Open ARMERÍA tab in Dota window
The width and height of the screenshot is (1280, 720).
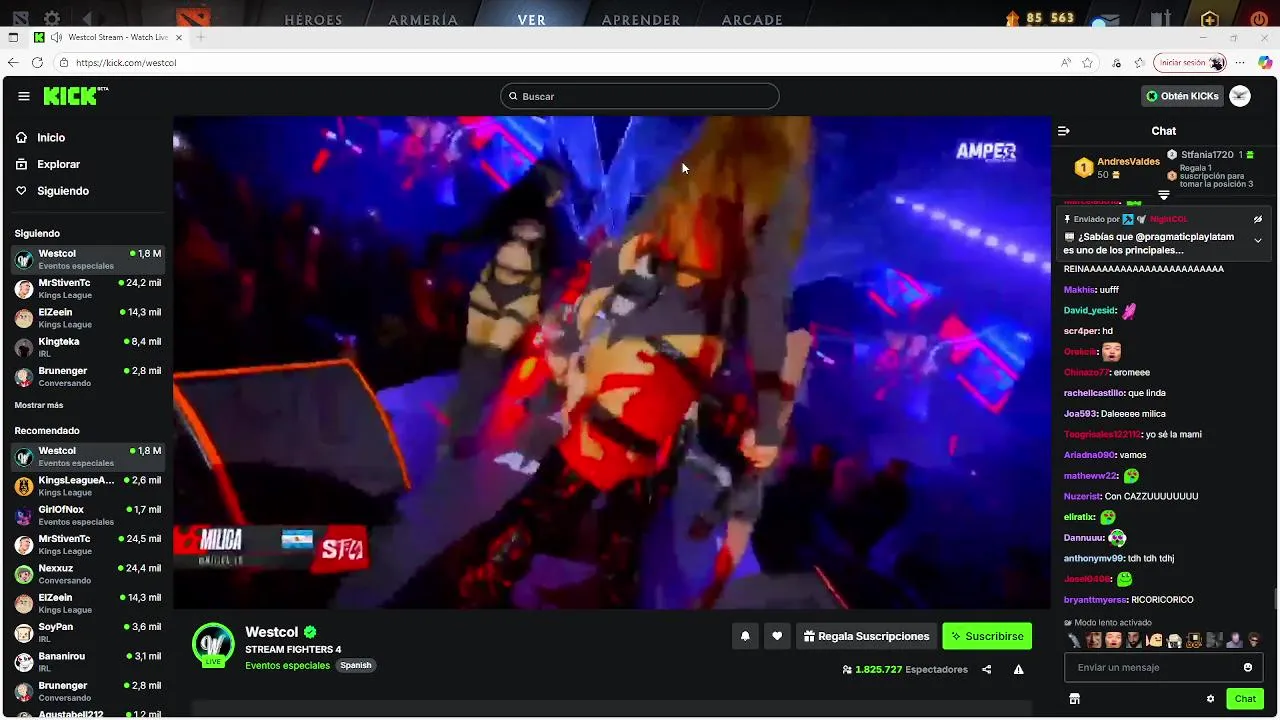pos(424,20)
